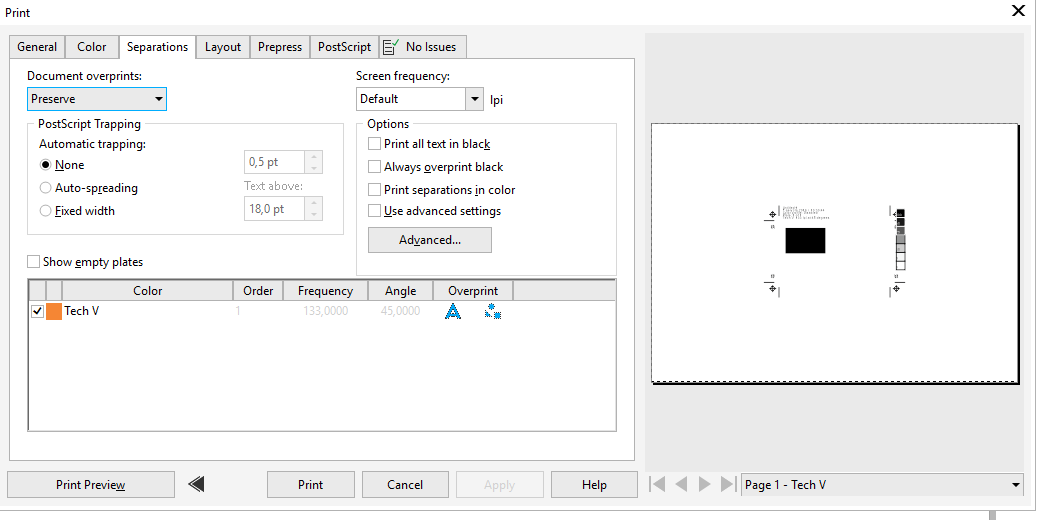
Task: Expand the Screen frequency dropdown
Action: (474, 99)
